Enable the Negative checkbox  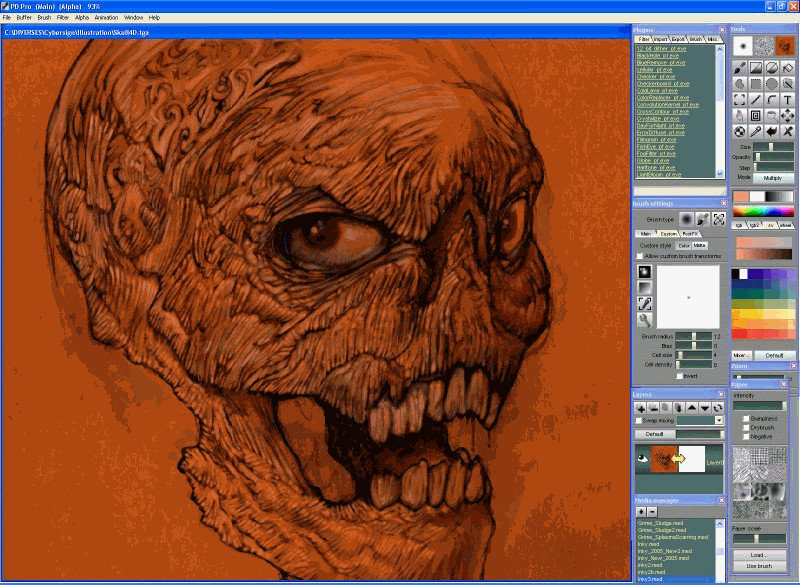tap(746, 437)
